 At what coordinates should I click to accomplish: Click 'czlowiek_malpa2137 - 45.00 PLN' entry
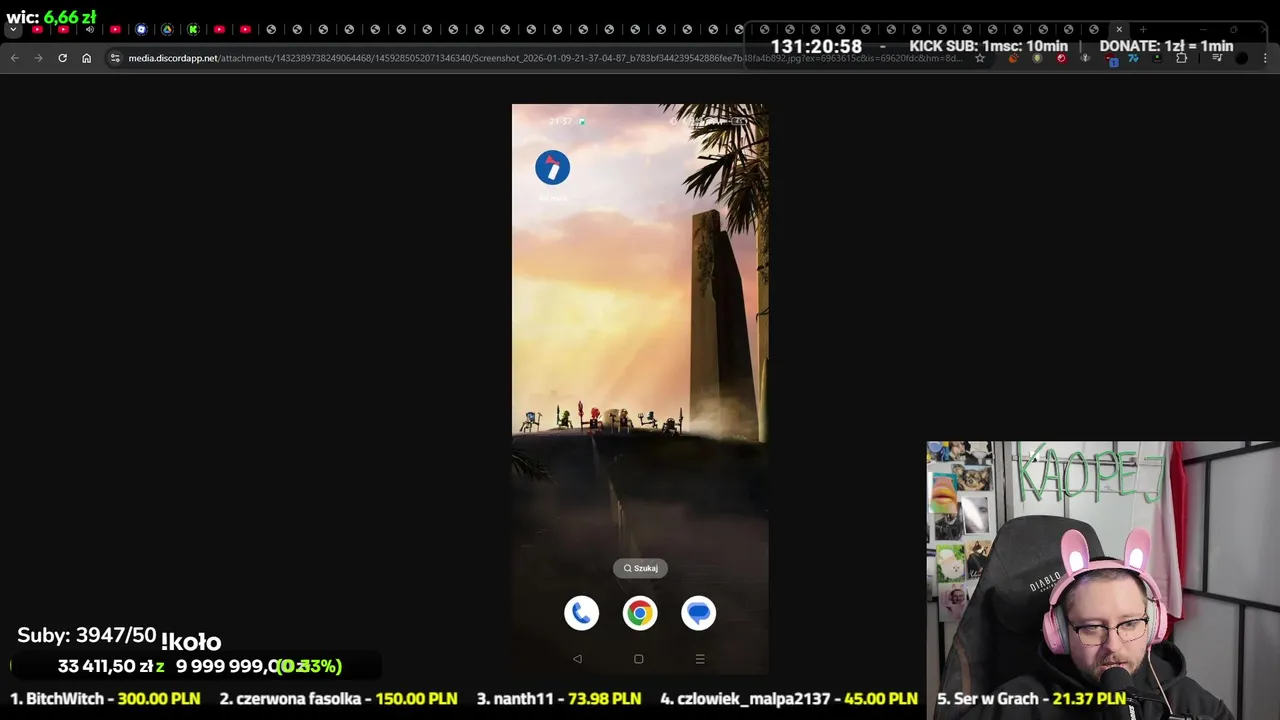789,699
